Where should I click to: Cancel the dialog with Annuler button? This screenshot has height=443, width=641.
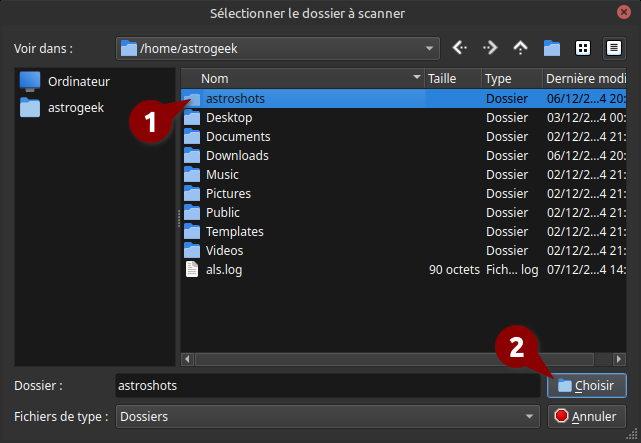coord(587,416)
